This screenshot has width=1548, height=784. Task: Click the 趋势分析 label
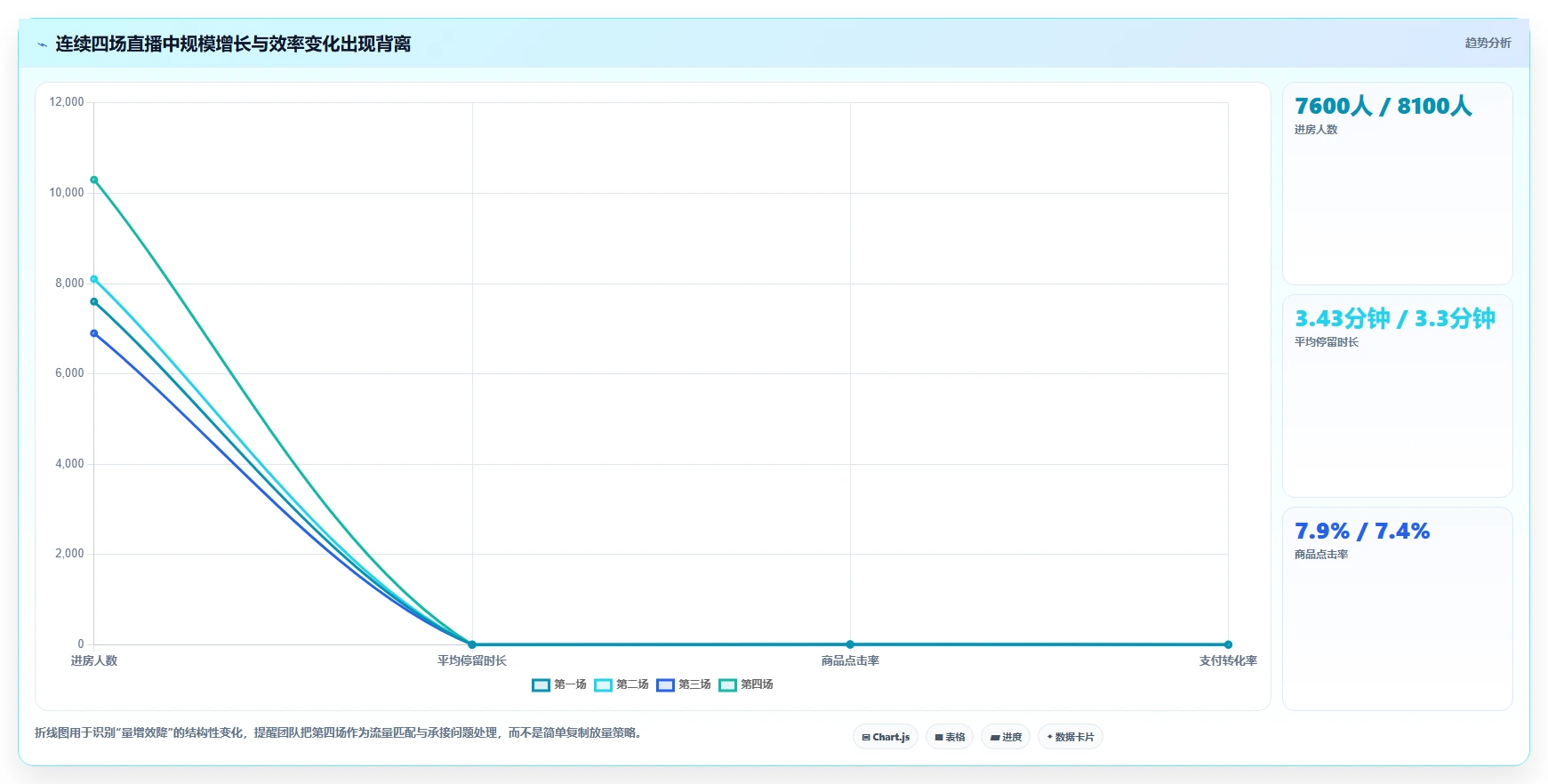pos(1488,43)
